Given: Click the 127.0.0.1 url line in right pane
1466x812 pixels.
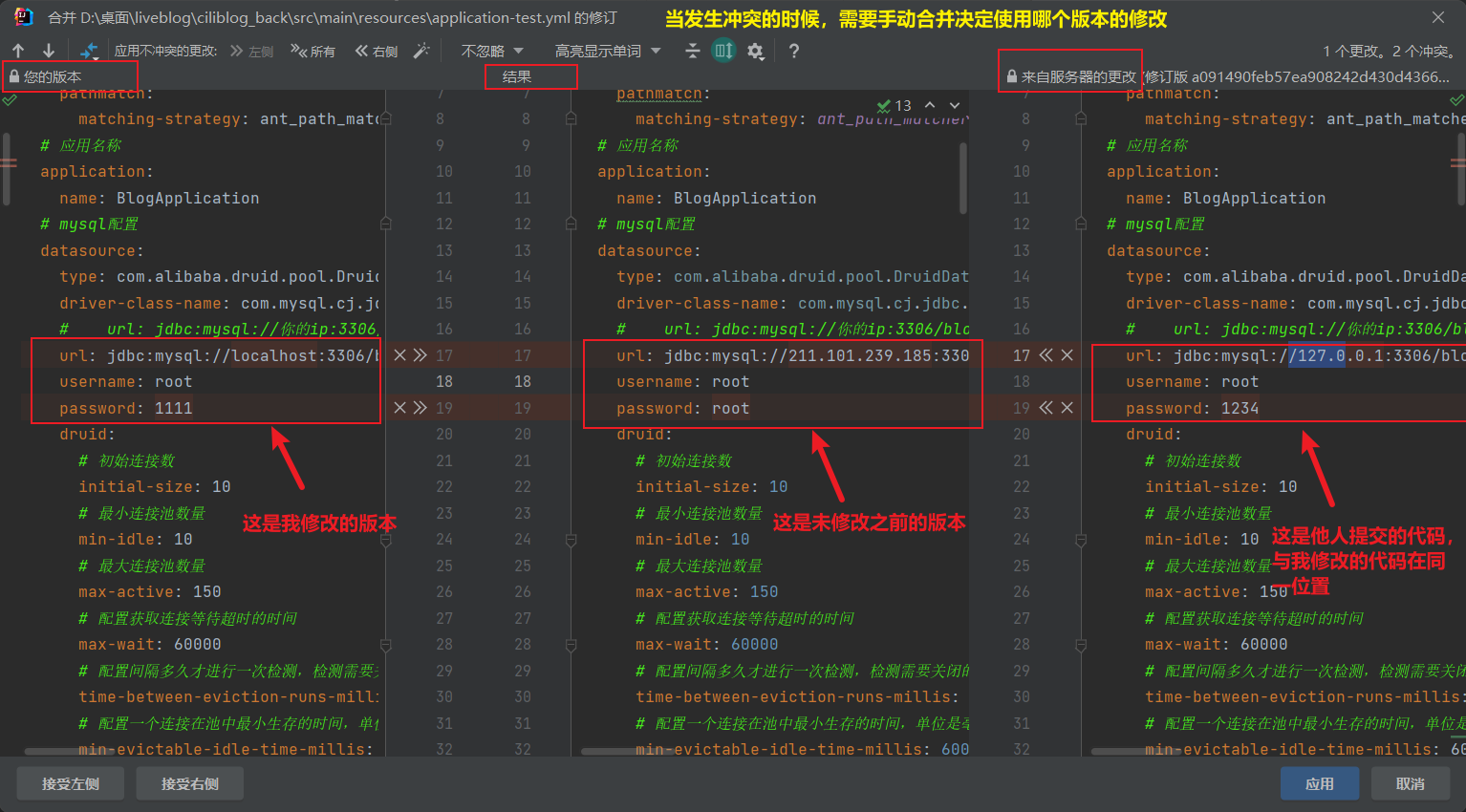Looking at the screenshot, I should click(x=1295, y=355).
